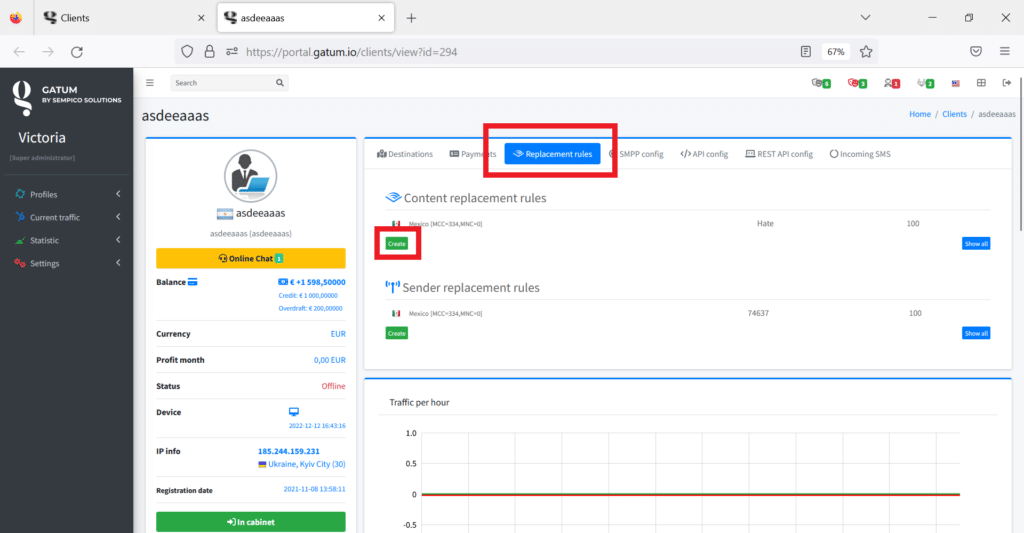Switch to the Destinations tab
Viewport: 1024px width, 533px height.
pos(405,154)
